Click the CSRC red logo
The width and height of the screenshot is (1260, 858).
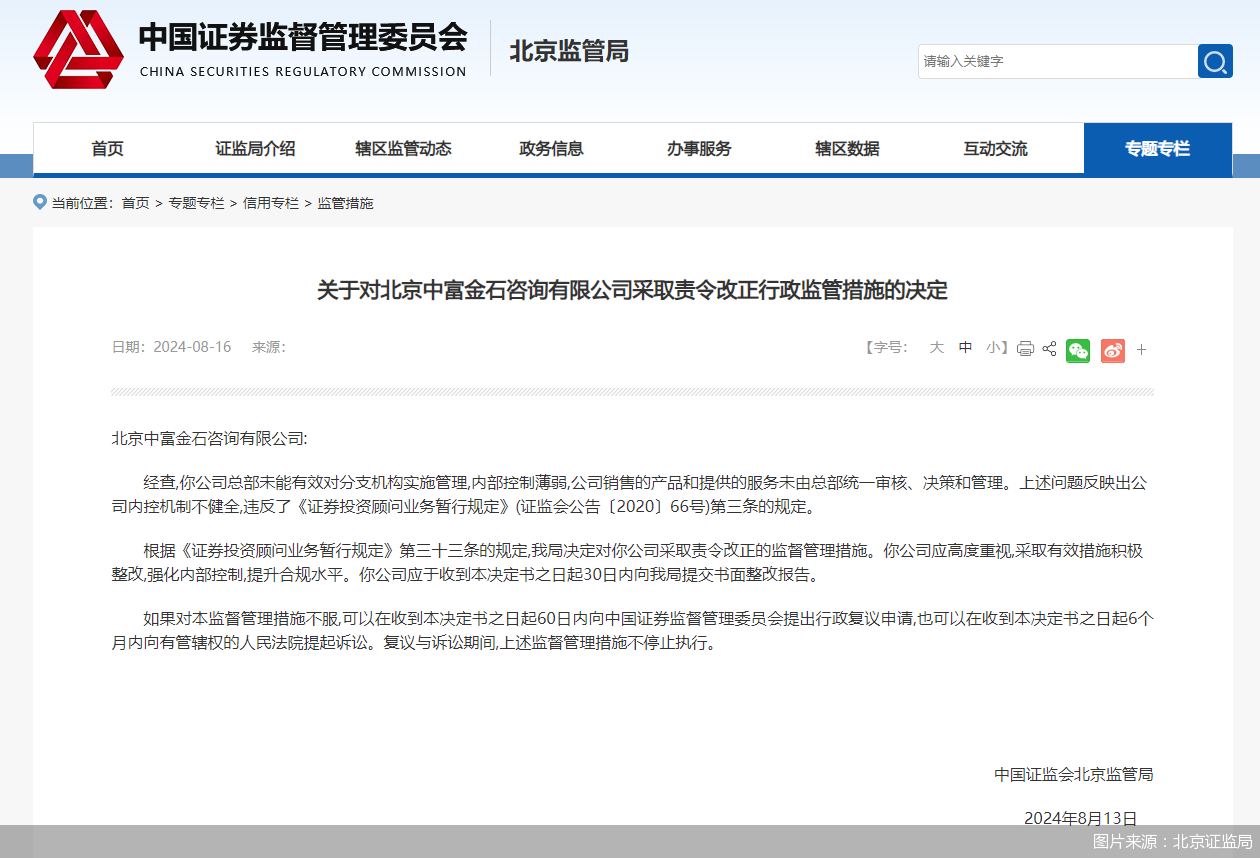click(79, 49)
